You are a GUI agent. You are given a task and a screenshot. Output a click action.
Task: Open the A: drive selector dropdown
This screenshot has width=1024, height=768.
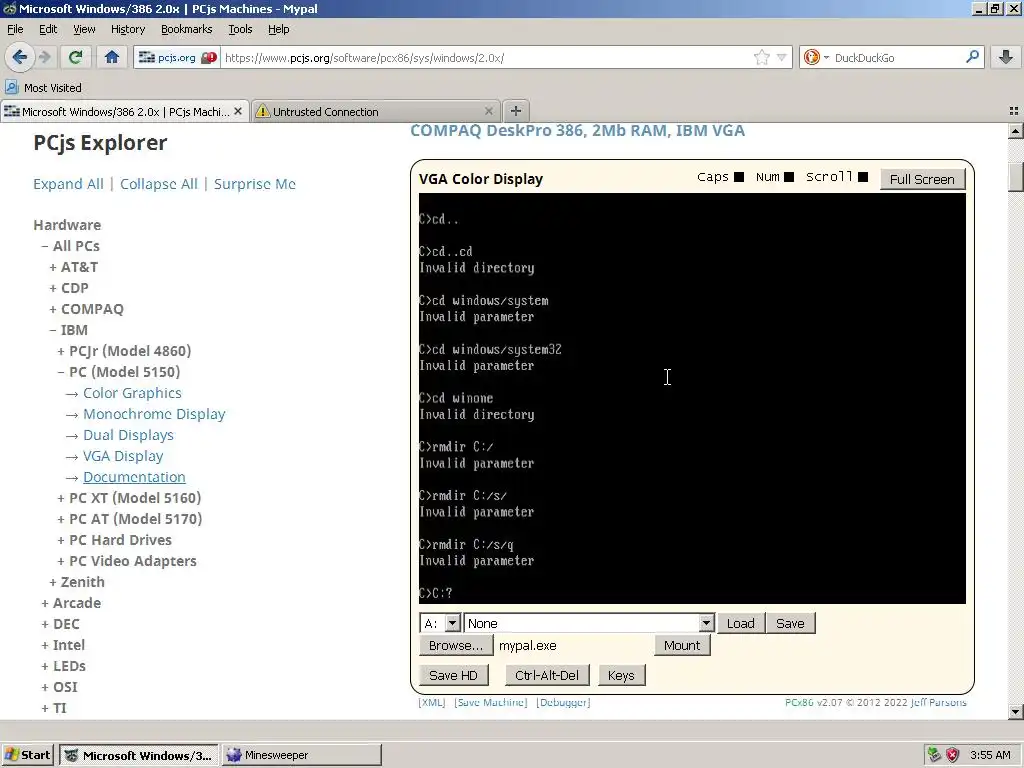tap(453, 623)
